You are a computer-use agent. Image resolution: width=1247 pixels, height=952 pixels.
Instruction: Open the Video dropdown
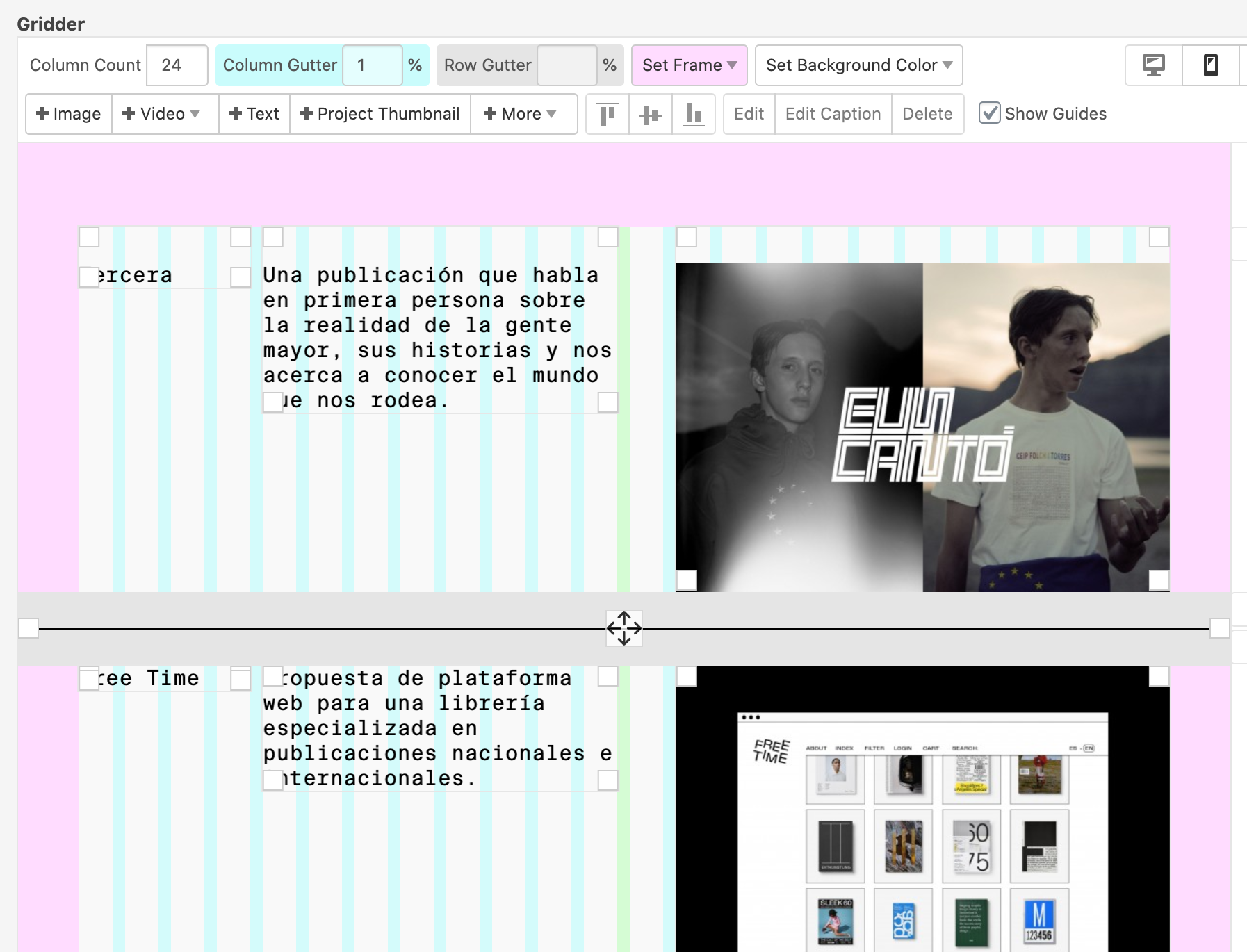[163, 114]
